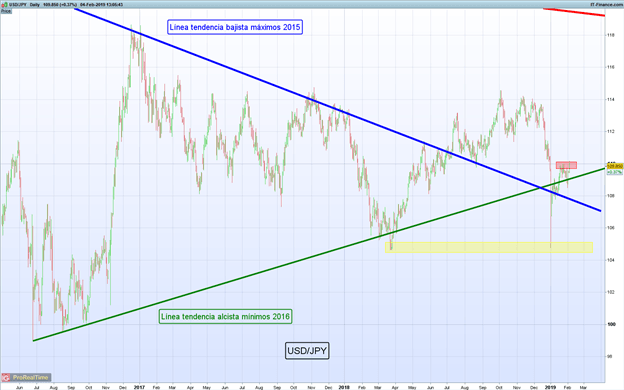
Task: Open the IT-Finance.com link in header
Action: tap(606, 4)
